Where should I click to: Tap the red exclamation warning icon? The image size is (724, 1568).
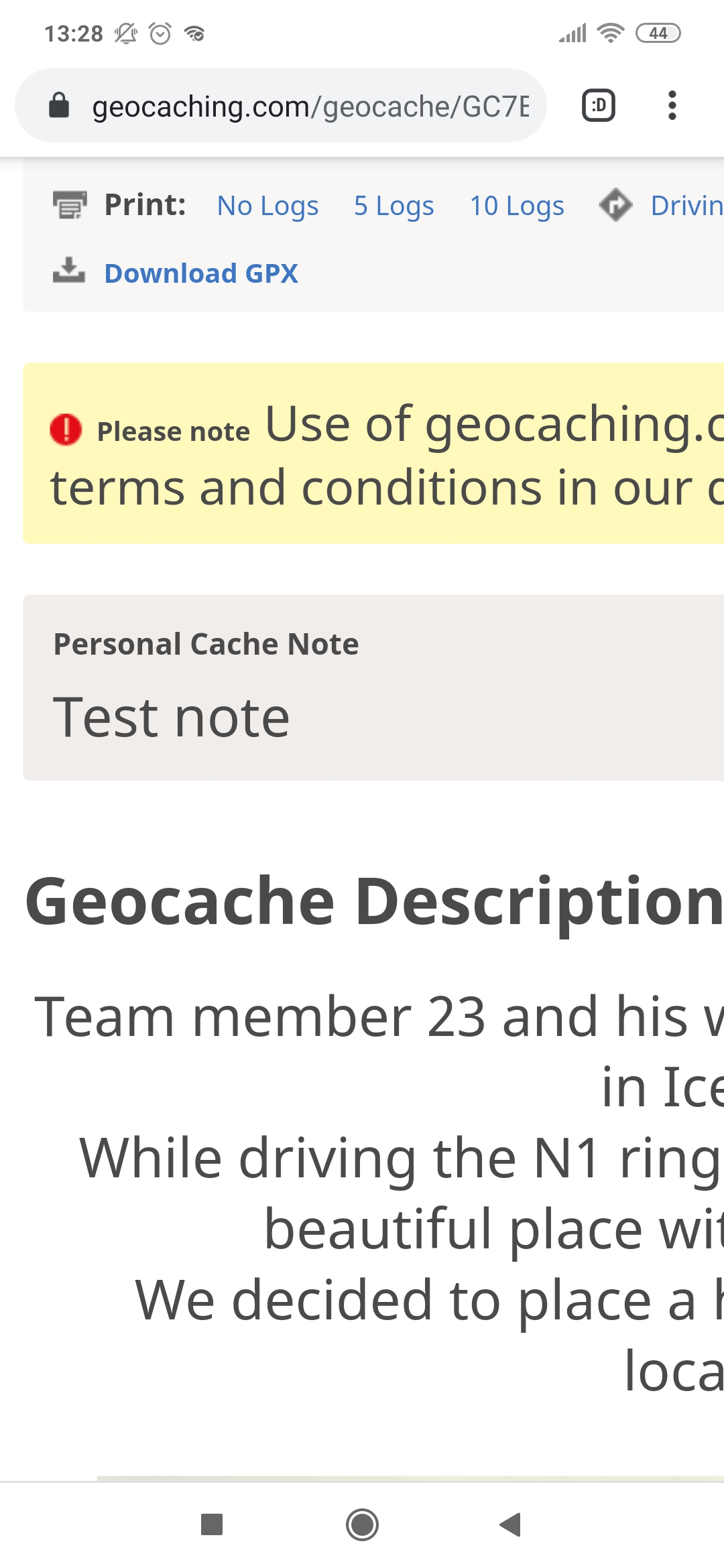[66, 430]
